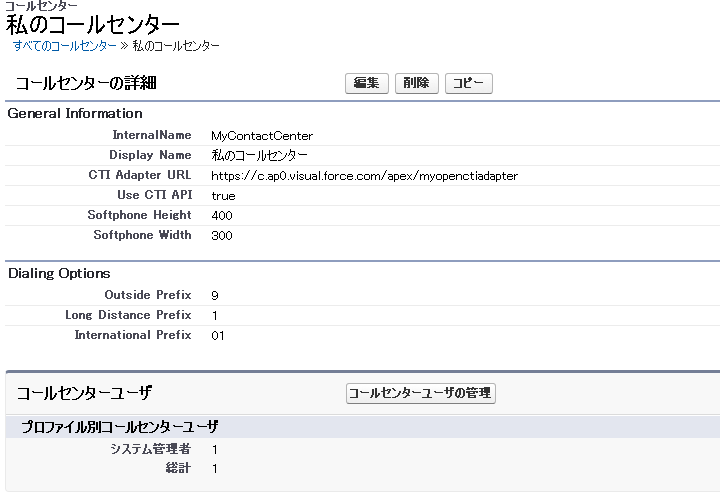Click the プロファイル別コールセンターユーザ header row
Screen dimensions: 720x494
point(363,427)
